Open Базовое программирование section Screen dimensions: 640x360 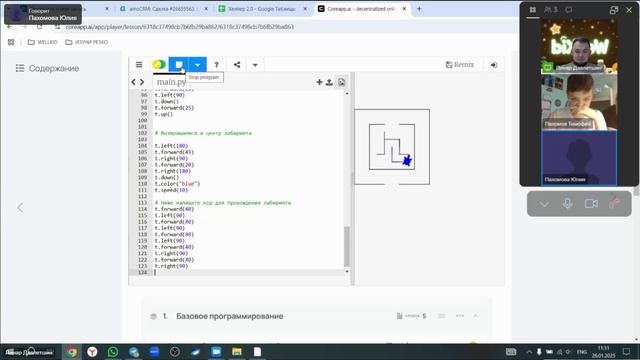point(229,316)
